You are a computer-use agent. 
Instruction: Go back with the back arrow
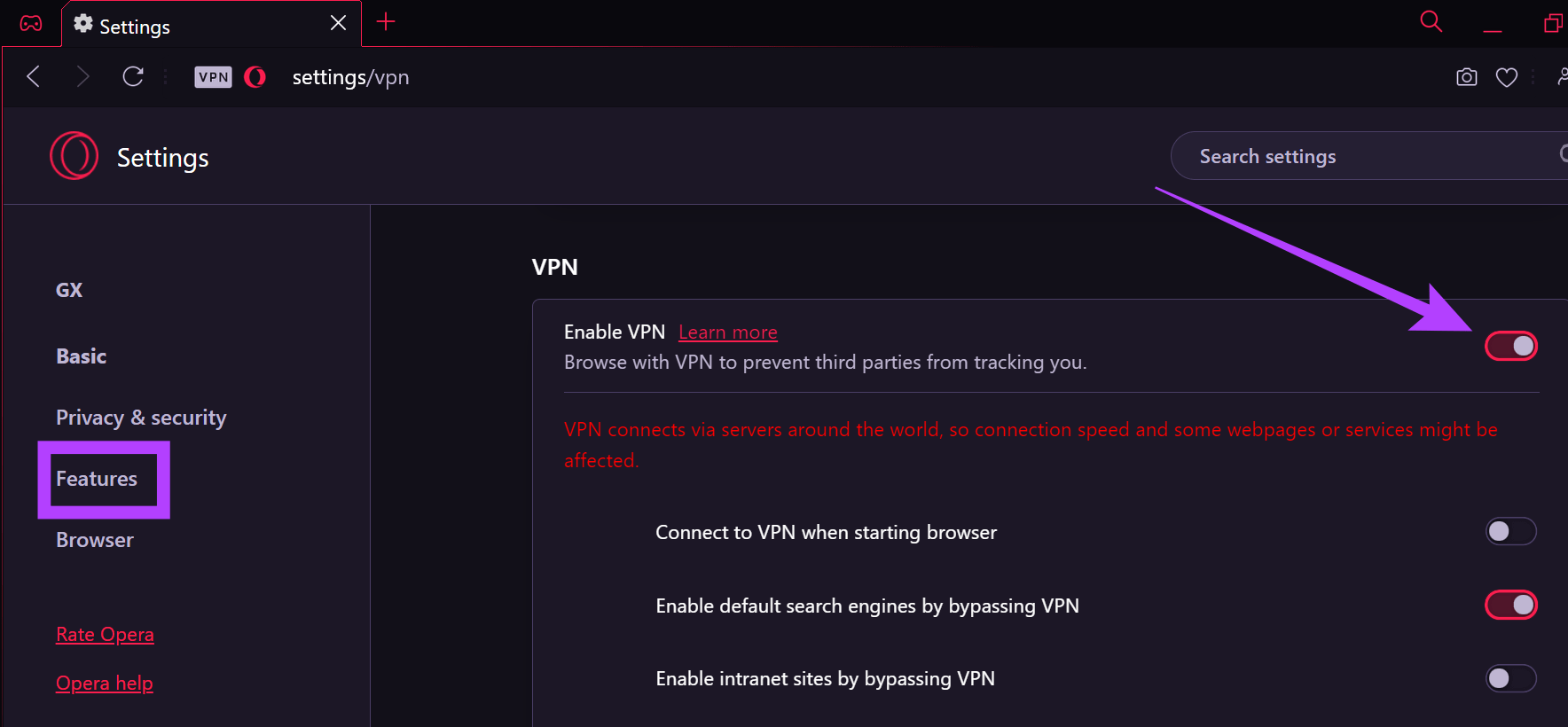(34, 77)
